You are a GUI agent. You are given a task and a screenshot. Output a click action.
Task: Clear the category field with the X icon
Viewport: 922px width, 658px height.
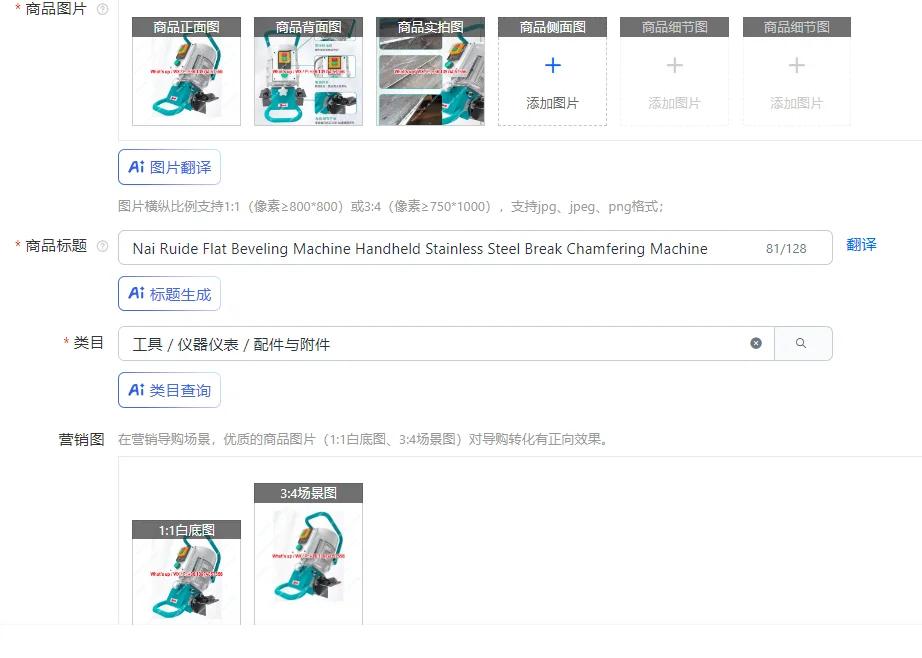point(756,343)
